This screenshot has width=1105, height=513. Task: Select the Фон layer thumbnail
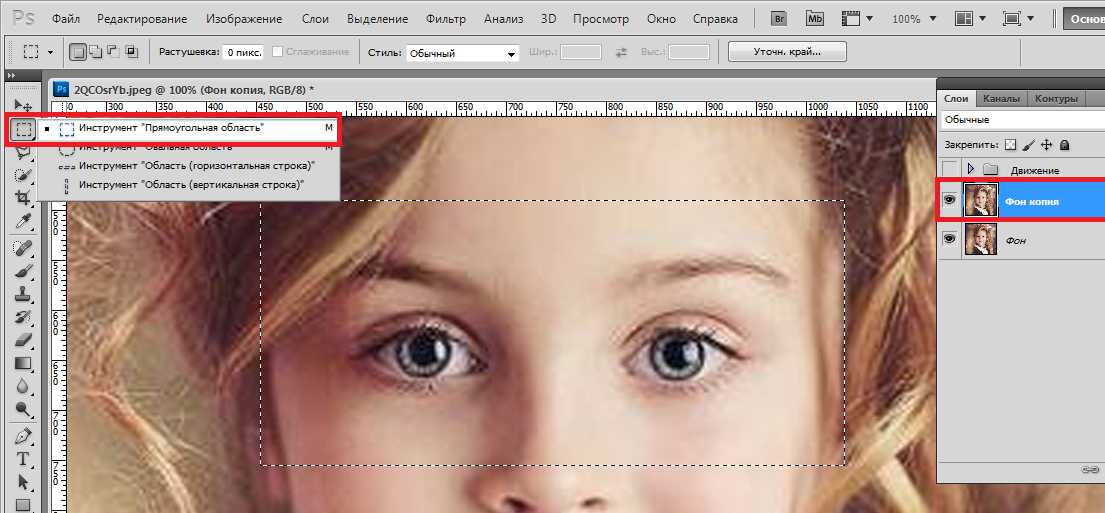pos(980,240)
